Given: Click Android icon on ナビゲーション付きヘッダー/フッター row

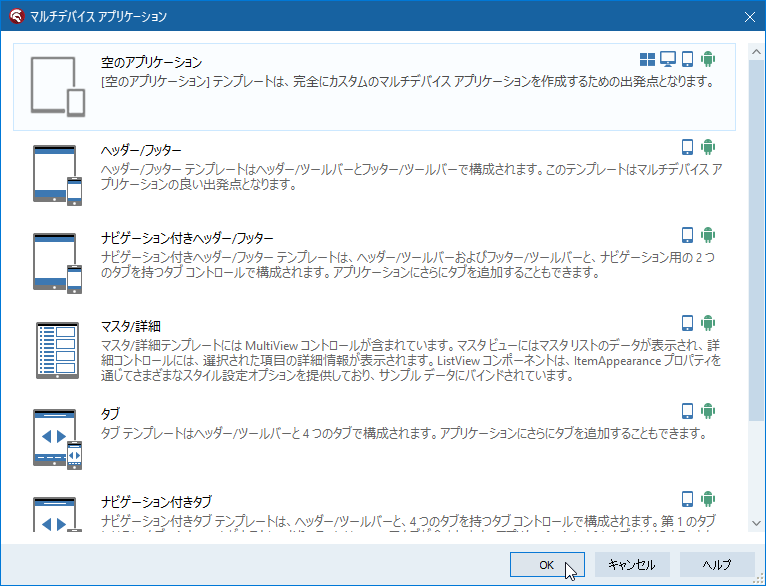Looking at the screenshot, I should [x=708, y=235].
